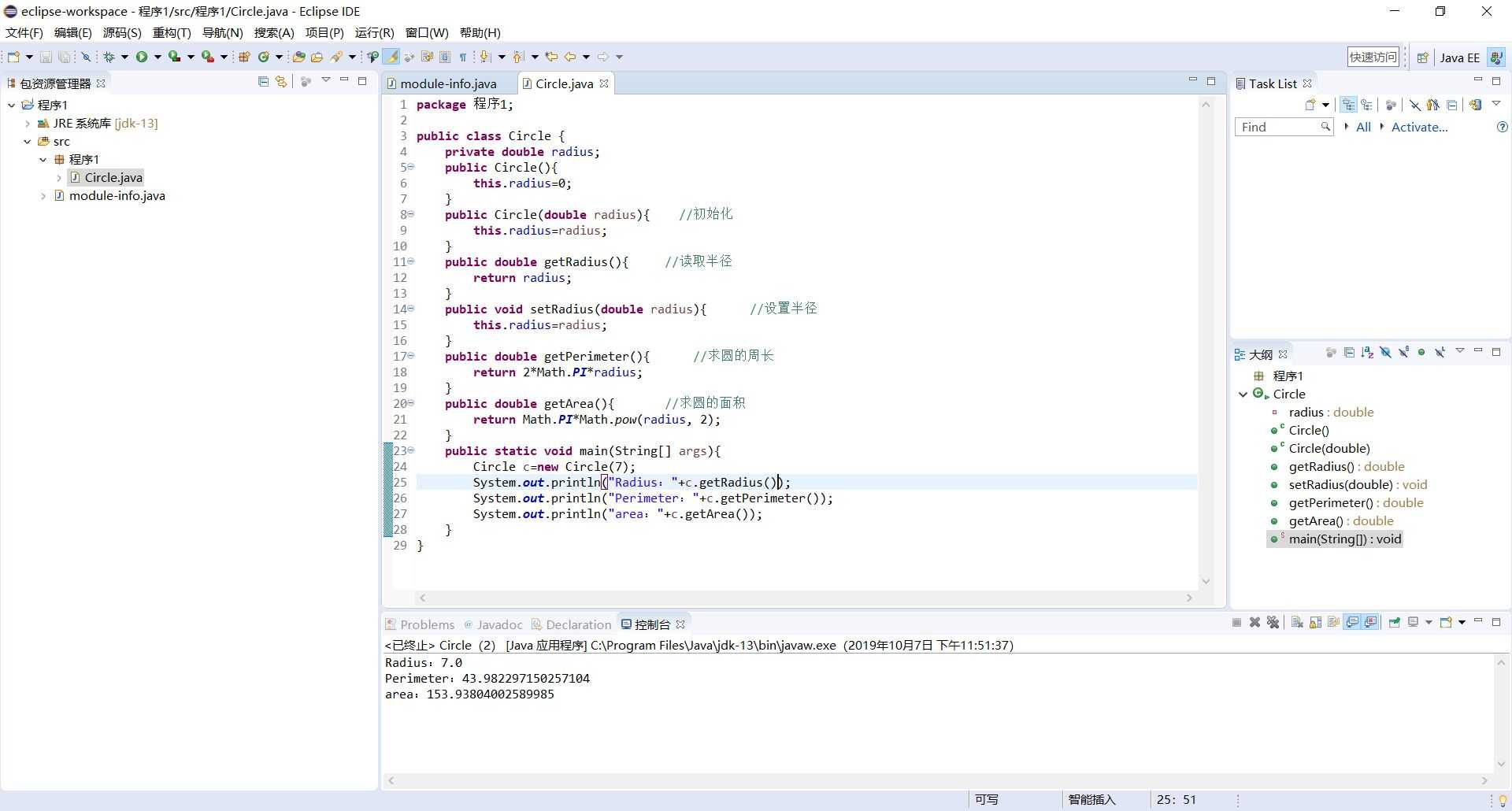The height and width of the screenshot is (811, 1512).
Task: Run the program with green Run button
Action: 142,57
